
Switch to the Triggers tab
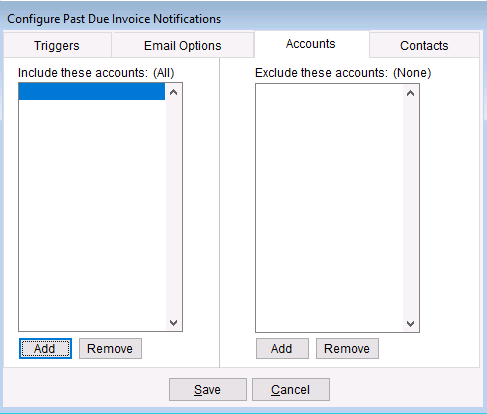[x=57, y=45]
